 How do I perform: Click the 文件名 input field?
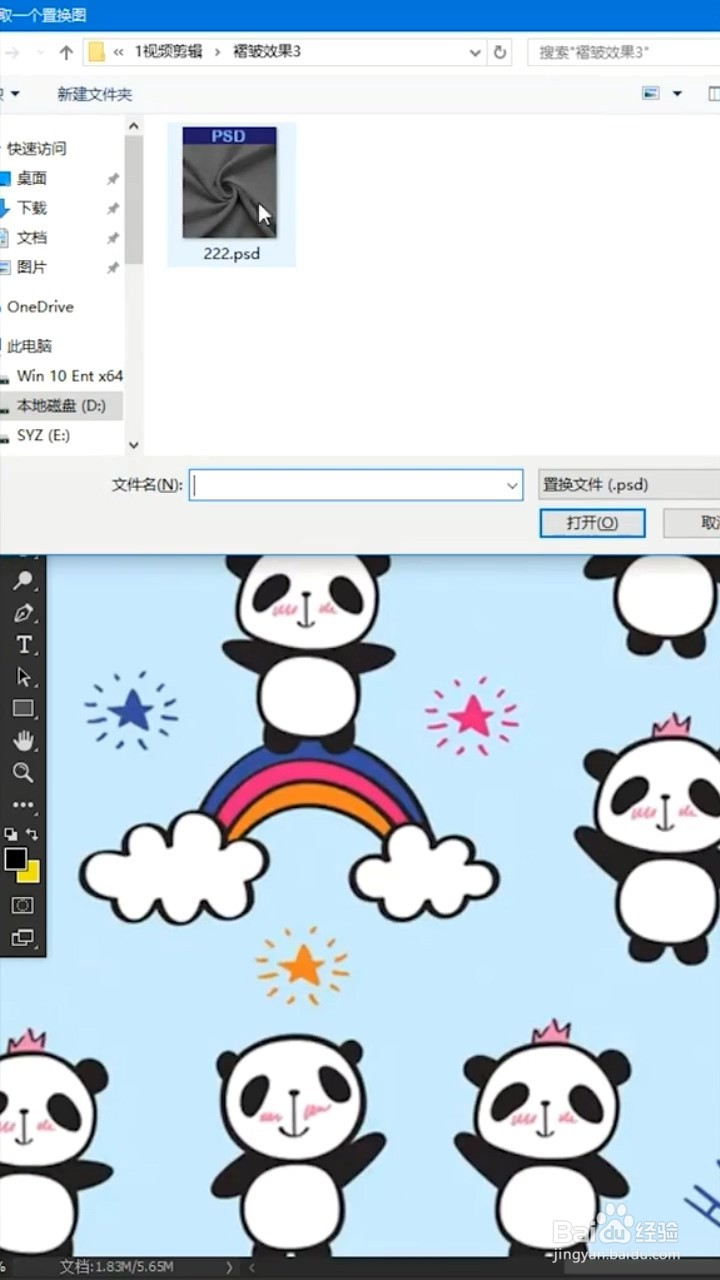tap(346, 485)
